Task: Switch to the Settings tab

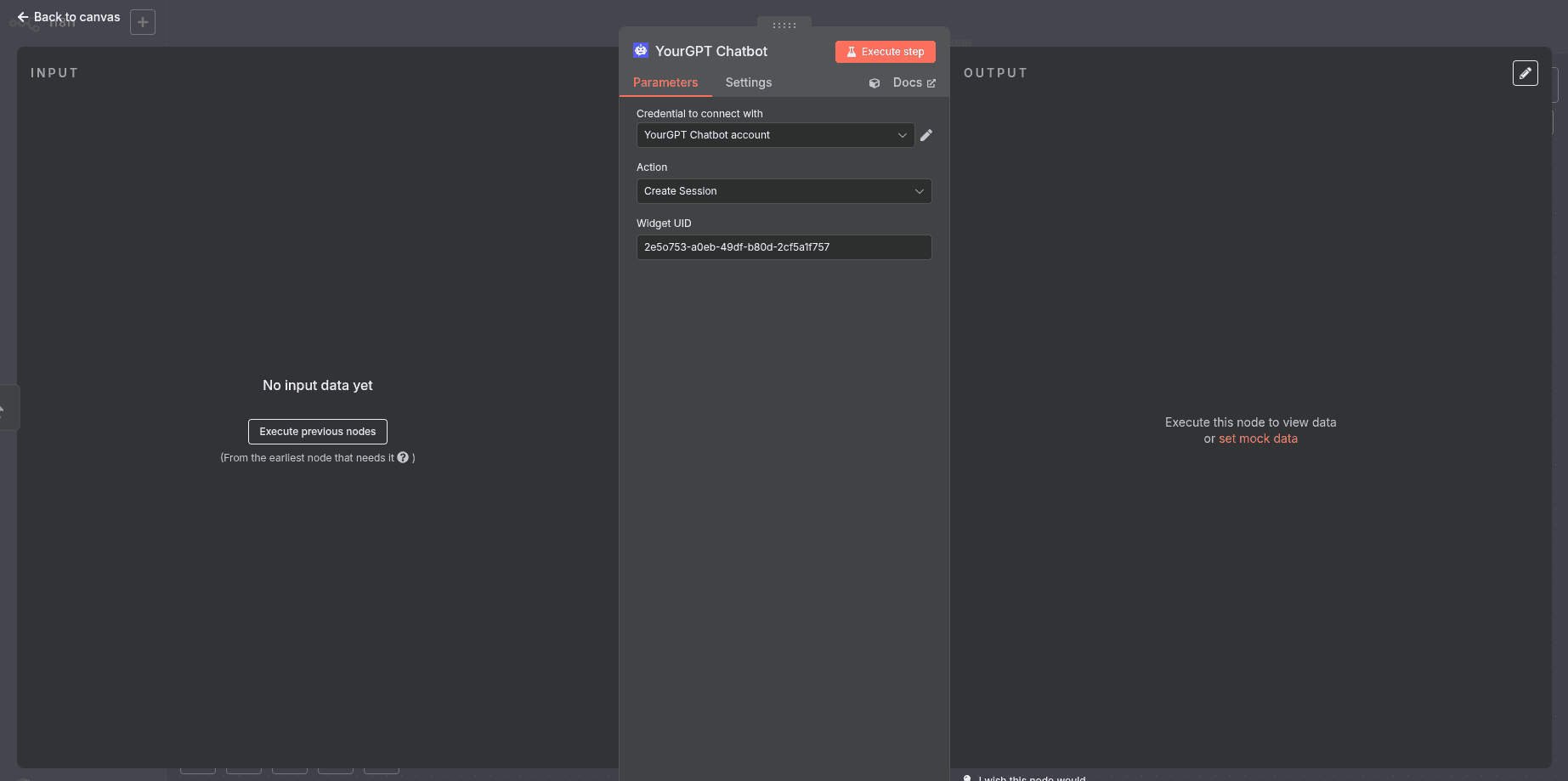Action: 748,82
